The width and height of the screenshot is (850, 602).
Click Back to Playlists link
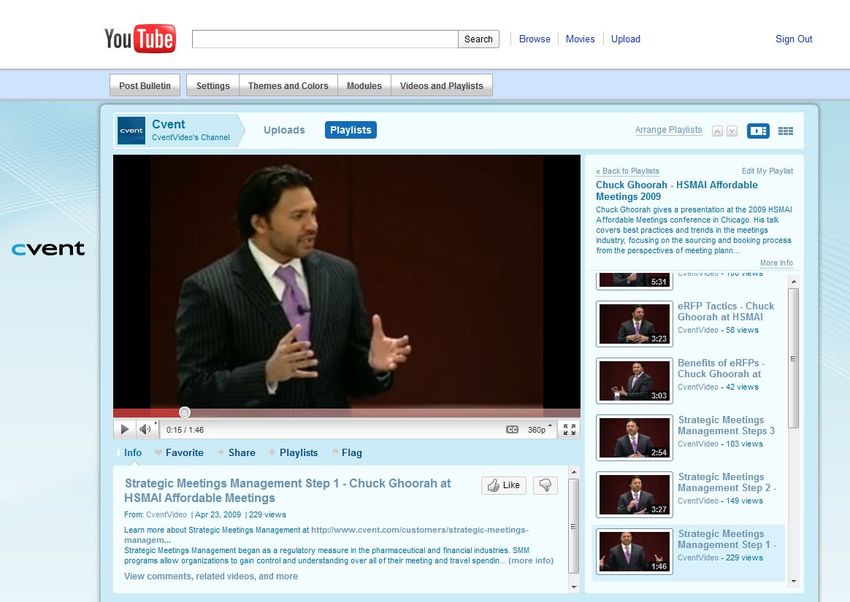click(628, 171)
